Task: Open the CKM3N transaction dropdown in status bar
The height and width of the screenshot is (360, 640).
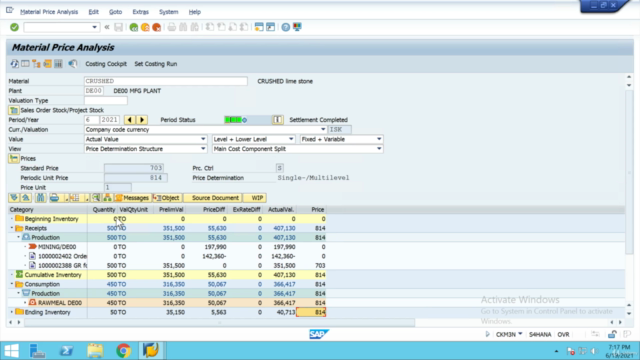Action: pos(520,334)
